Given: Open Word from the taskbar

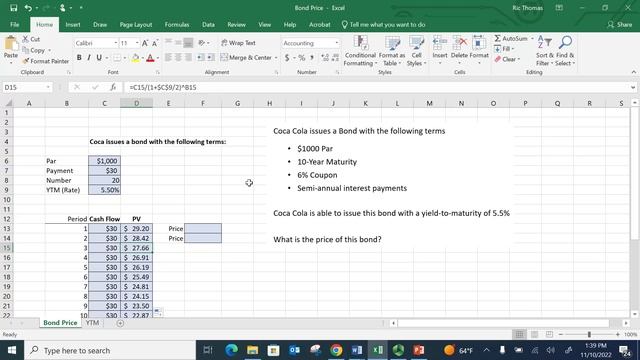Looking at the screenshot, I should point(357,350).
